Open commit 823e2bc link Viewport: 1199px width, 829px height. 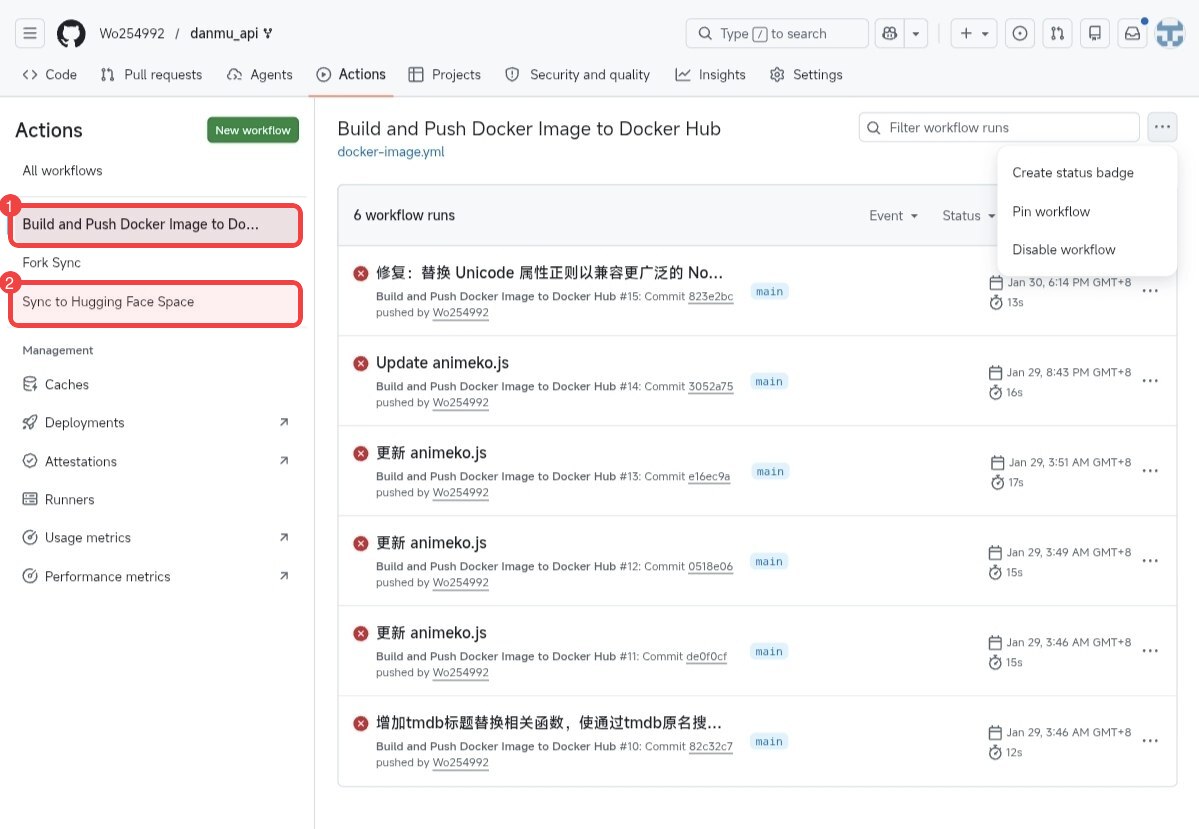[710, 297]
